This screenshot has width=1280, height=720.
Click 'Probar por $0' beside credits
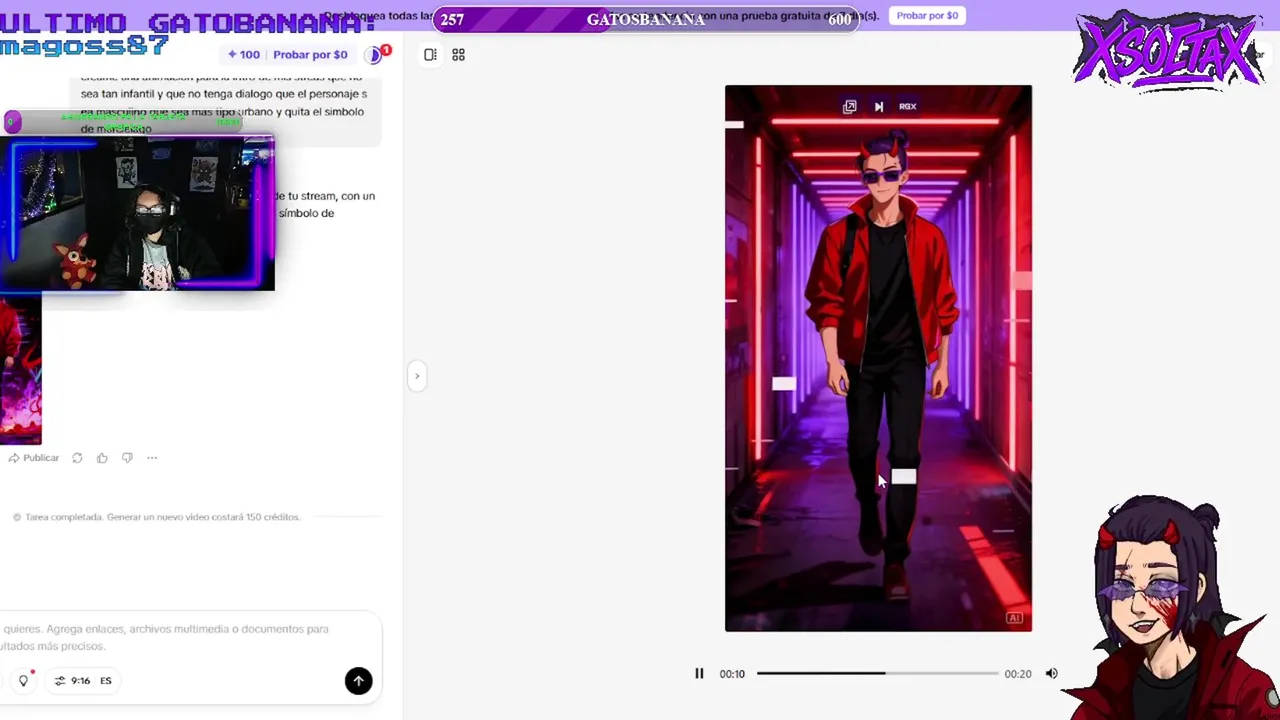[x=310, y=55]
